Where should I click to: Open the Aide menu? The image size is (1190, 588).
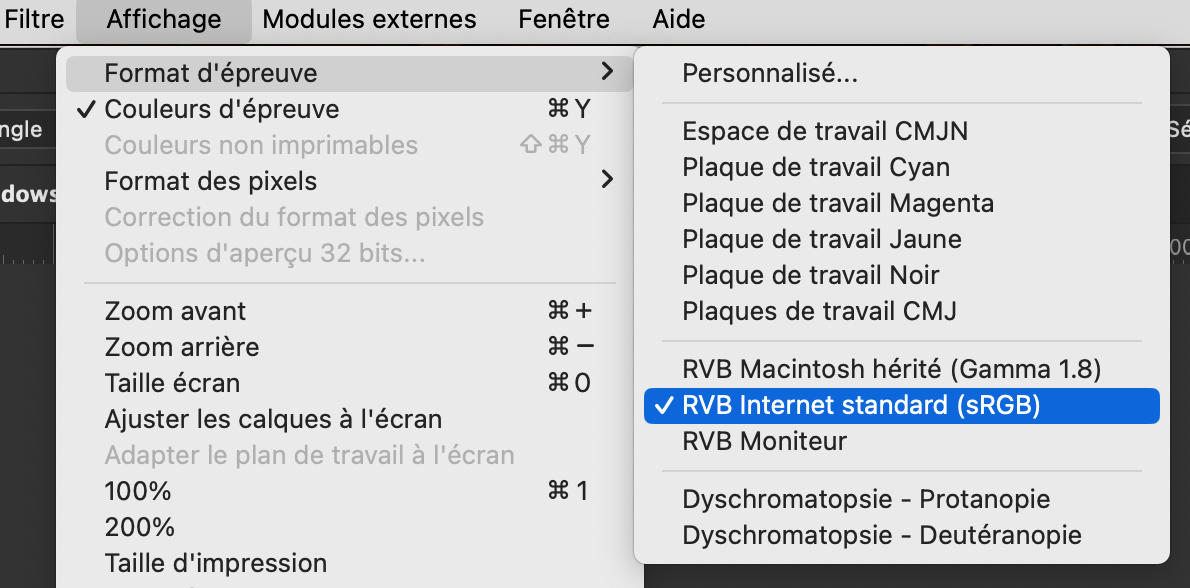click(x=678, y=18)
